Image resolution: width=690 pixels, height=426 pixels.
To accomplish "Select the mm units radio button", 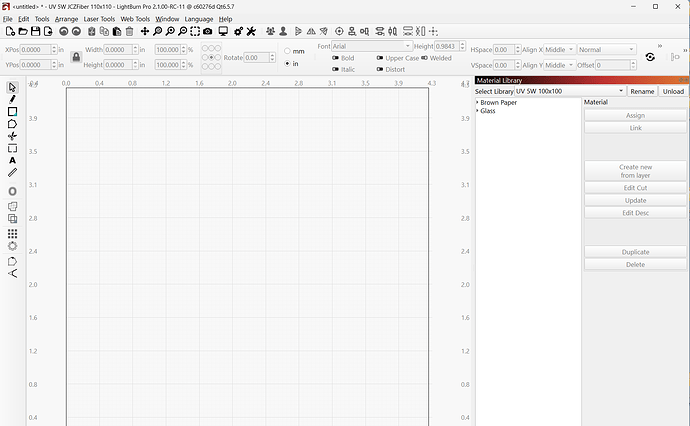I will [287, 51].
